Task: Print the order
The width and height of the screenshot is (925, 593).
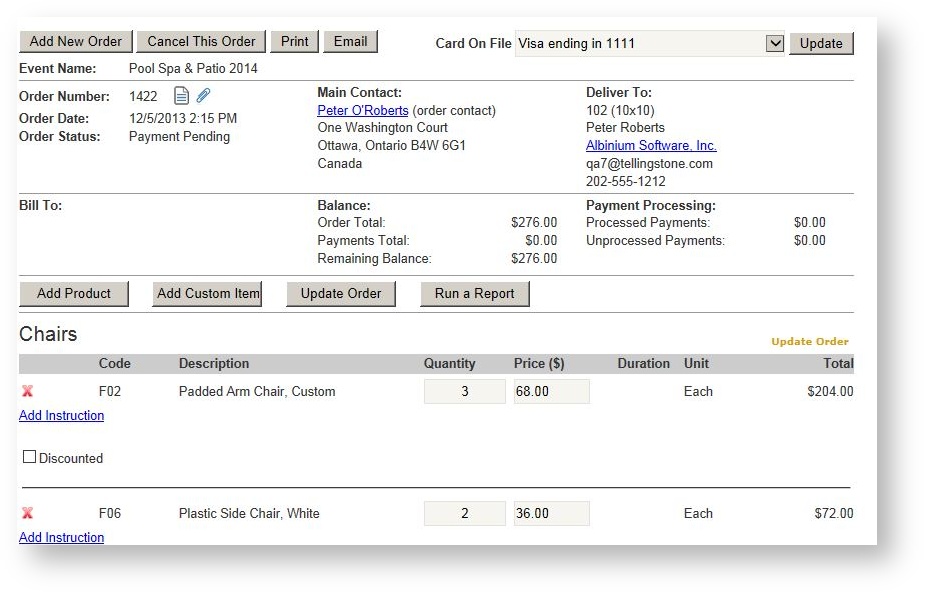Action: coord(294,41)
